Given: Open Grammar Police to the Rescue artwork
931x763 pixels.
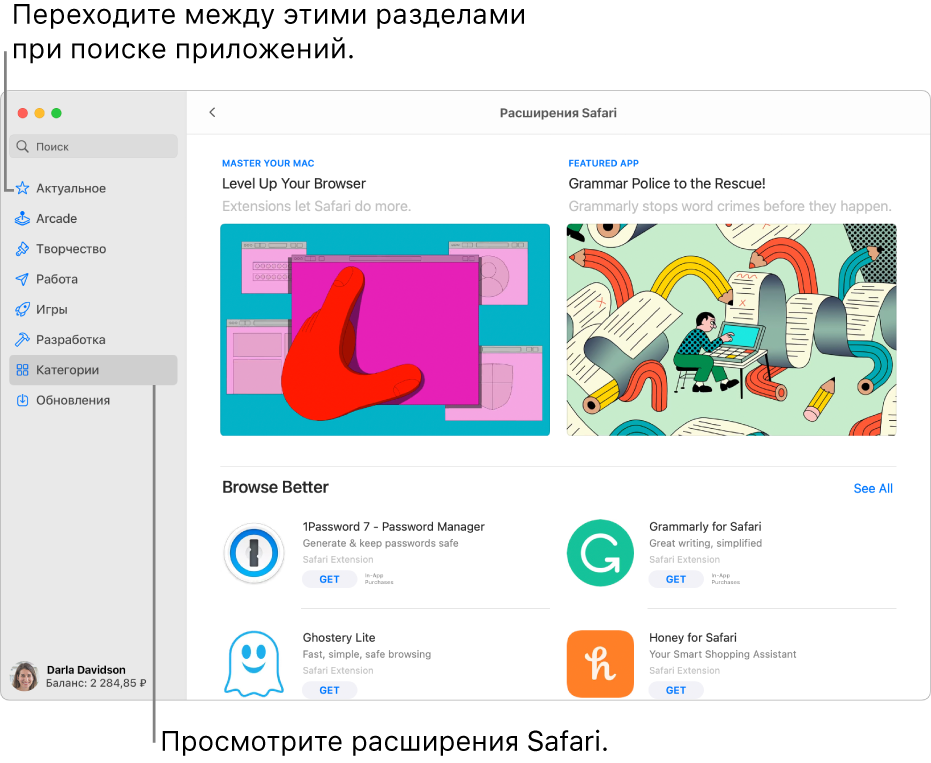Looking at the screenshot, I should (x=732, y=330).
